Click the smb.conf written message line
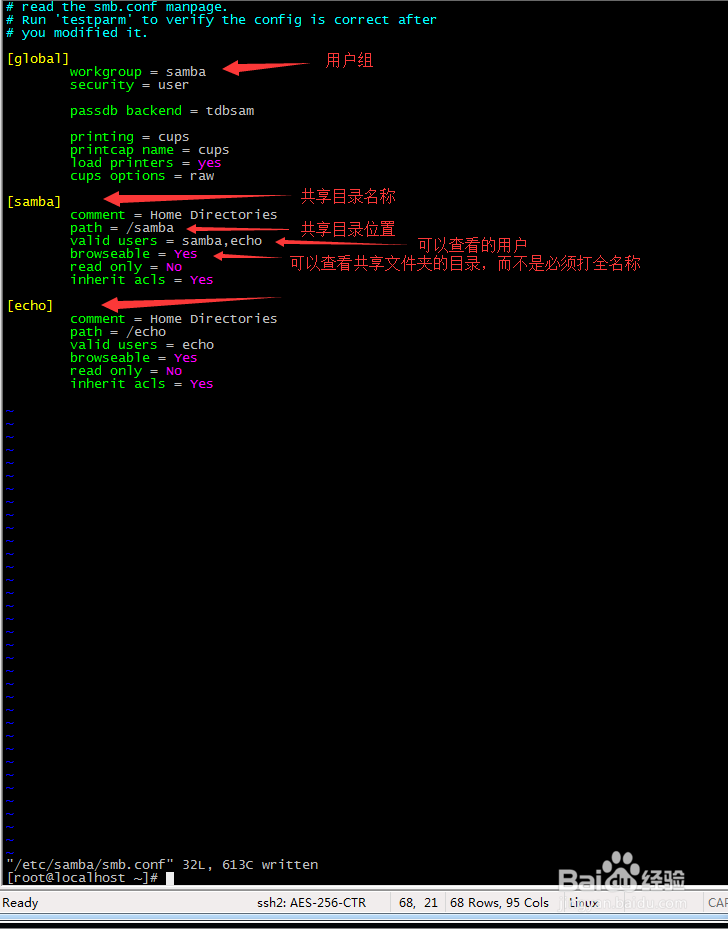Image resolution: width=728 pixels, height=929 pixels. point(162,865)
